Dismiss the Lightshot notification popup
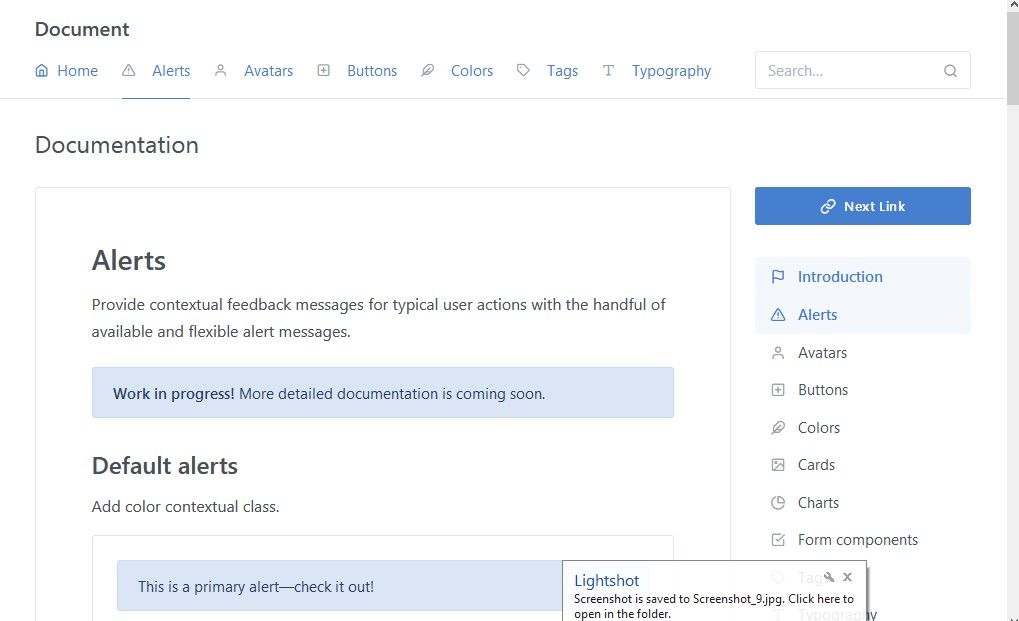This screenshot has height=621, width=1019. [x=847, y=577]
